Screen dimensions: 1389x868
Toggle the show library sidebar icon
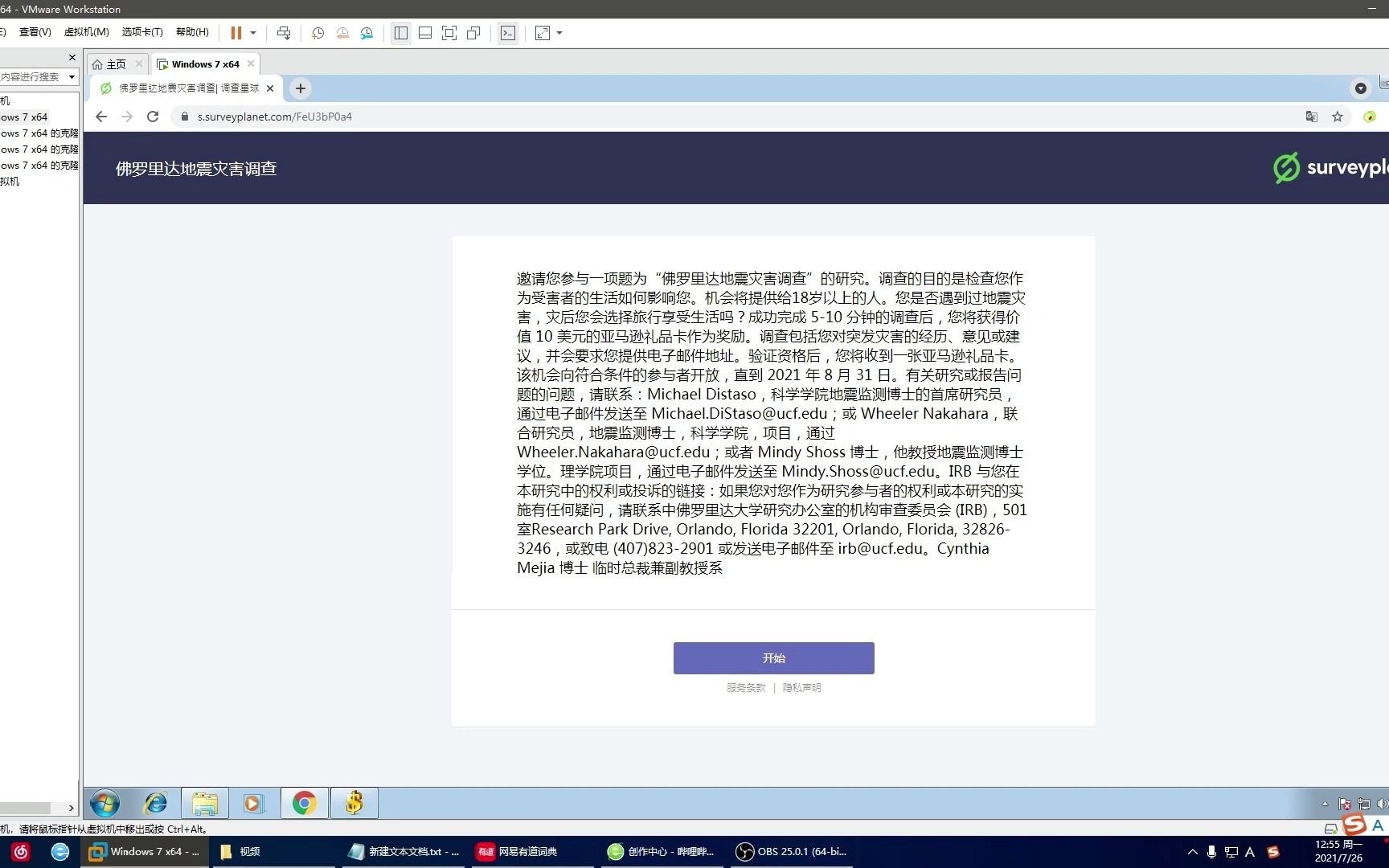click(401, 33)
